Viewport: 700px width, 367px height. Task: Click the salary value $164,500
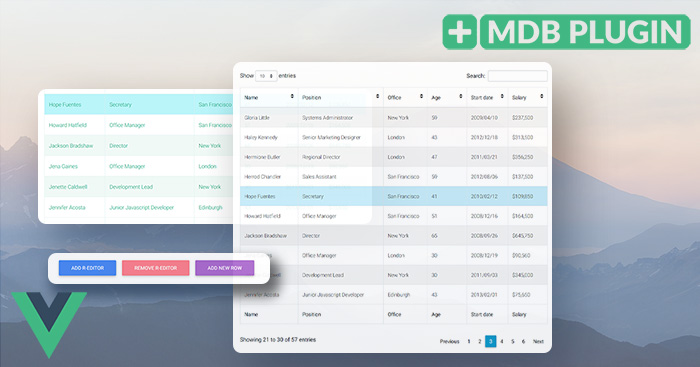(x=523, y=216)
